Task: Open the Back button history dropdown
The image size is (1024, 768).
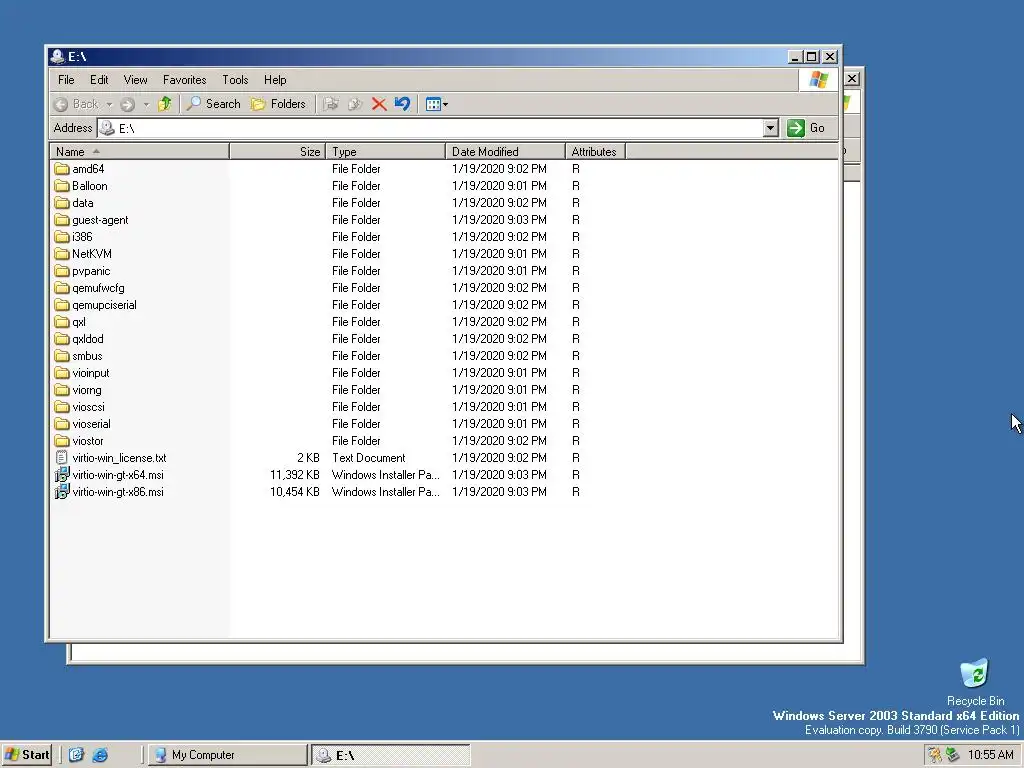Action: click(x=109, y=104)
